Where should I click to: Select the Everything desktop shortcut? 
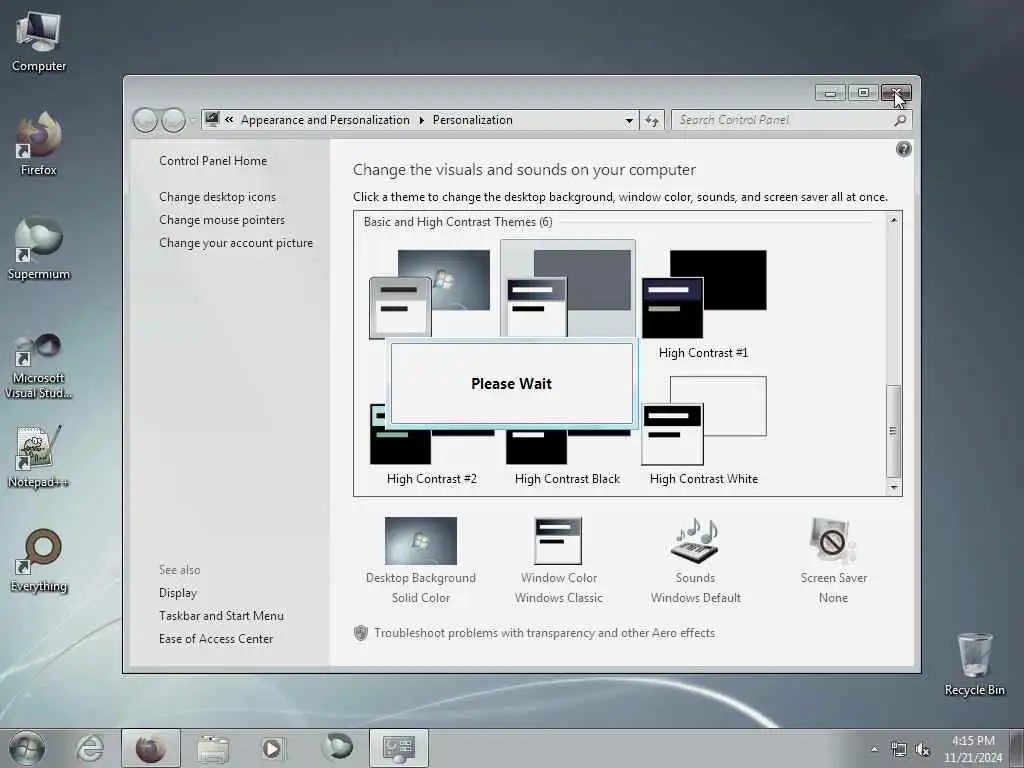39,560
